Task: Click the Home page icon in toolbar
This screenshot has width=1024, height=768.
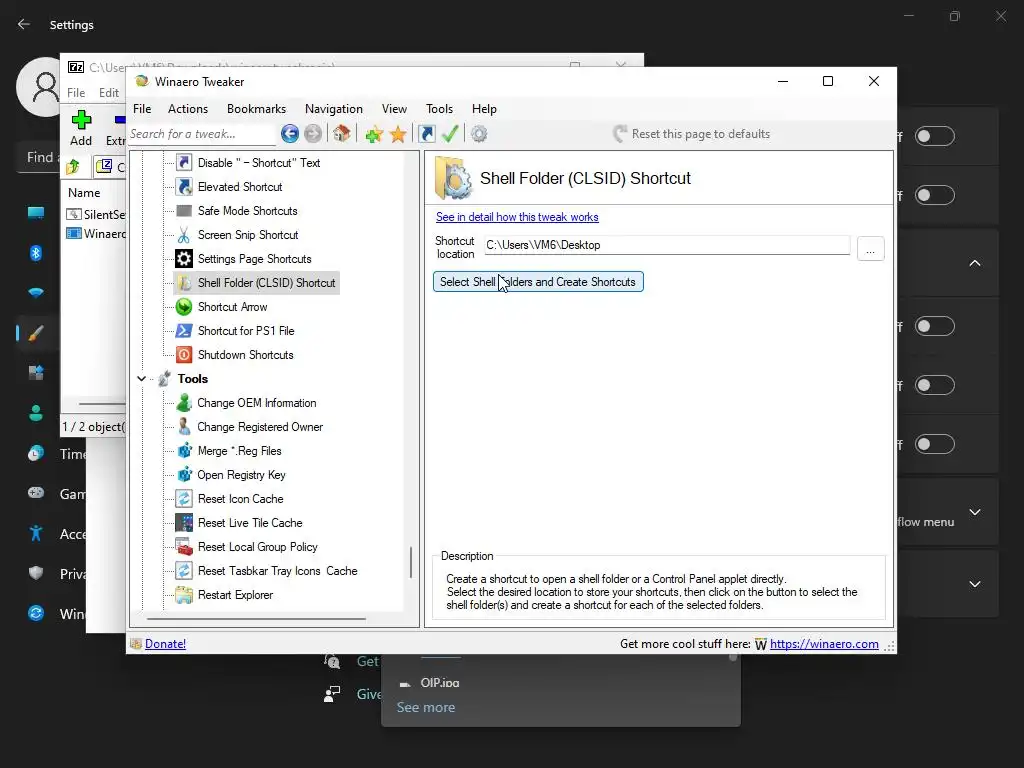Action: click(342, 134)
